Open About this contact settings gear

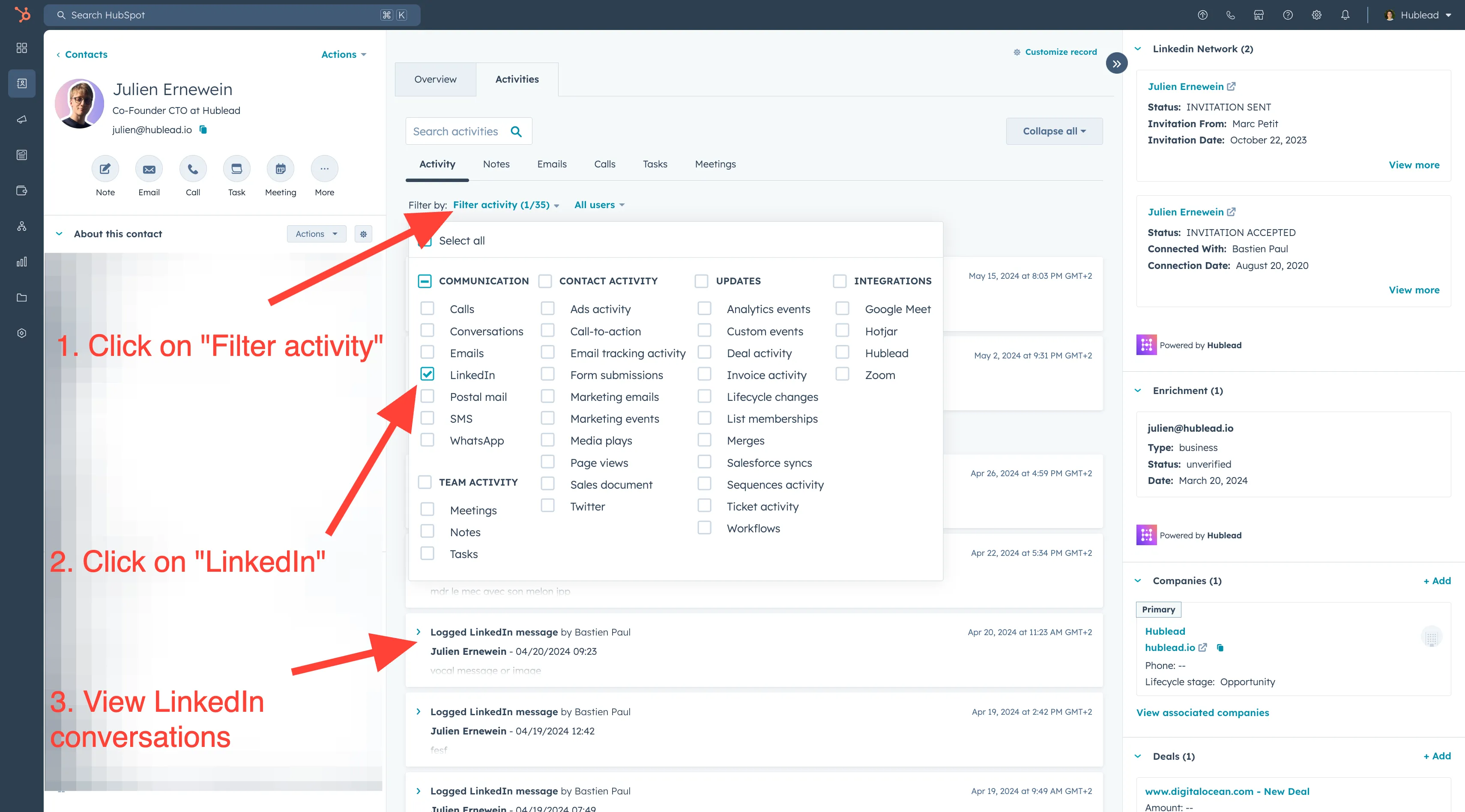point(363,234)
